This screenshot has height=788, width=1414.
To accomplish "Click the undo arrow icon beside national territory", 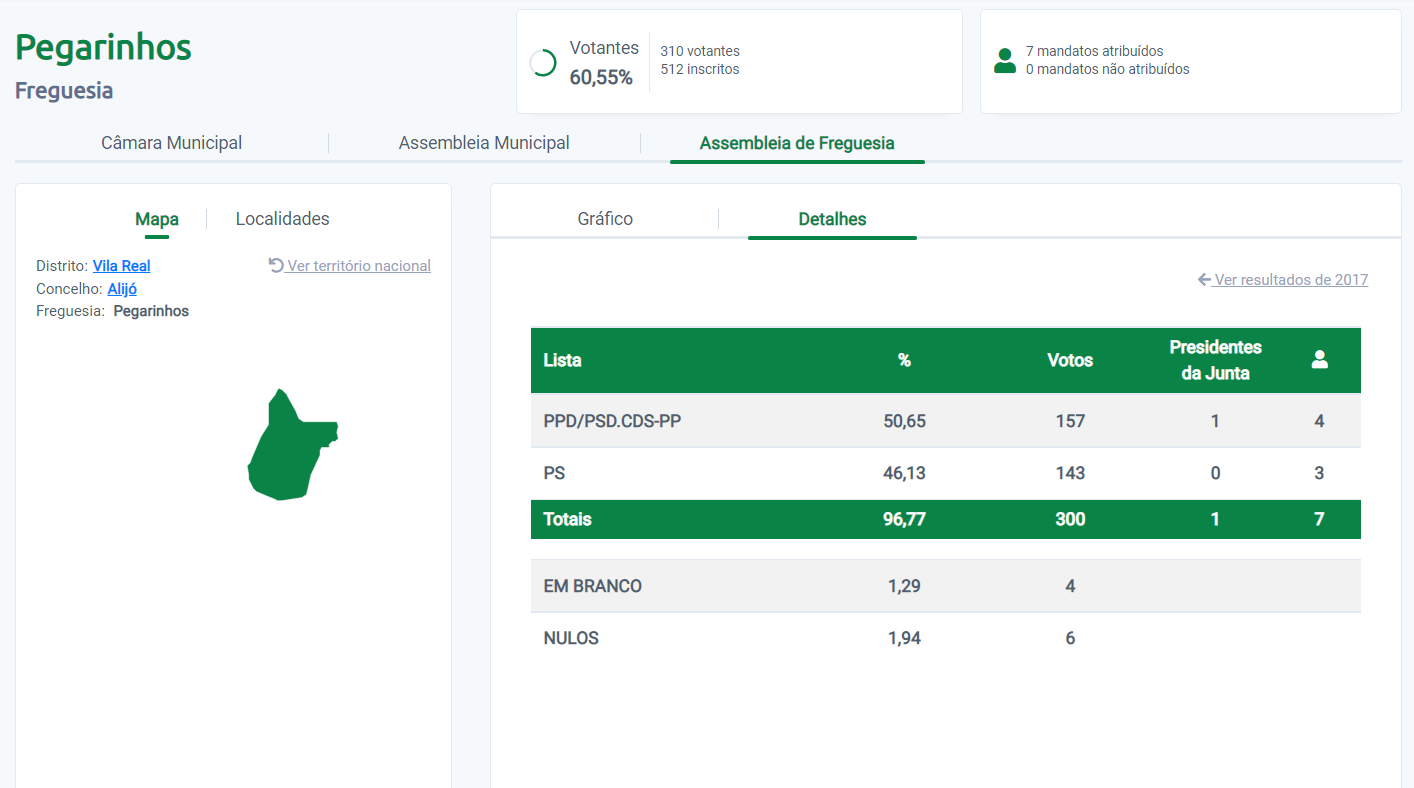I will (276, 265).
